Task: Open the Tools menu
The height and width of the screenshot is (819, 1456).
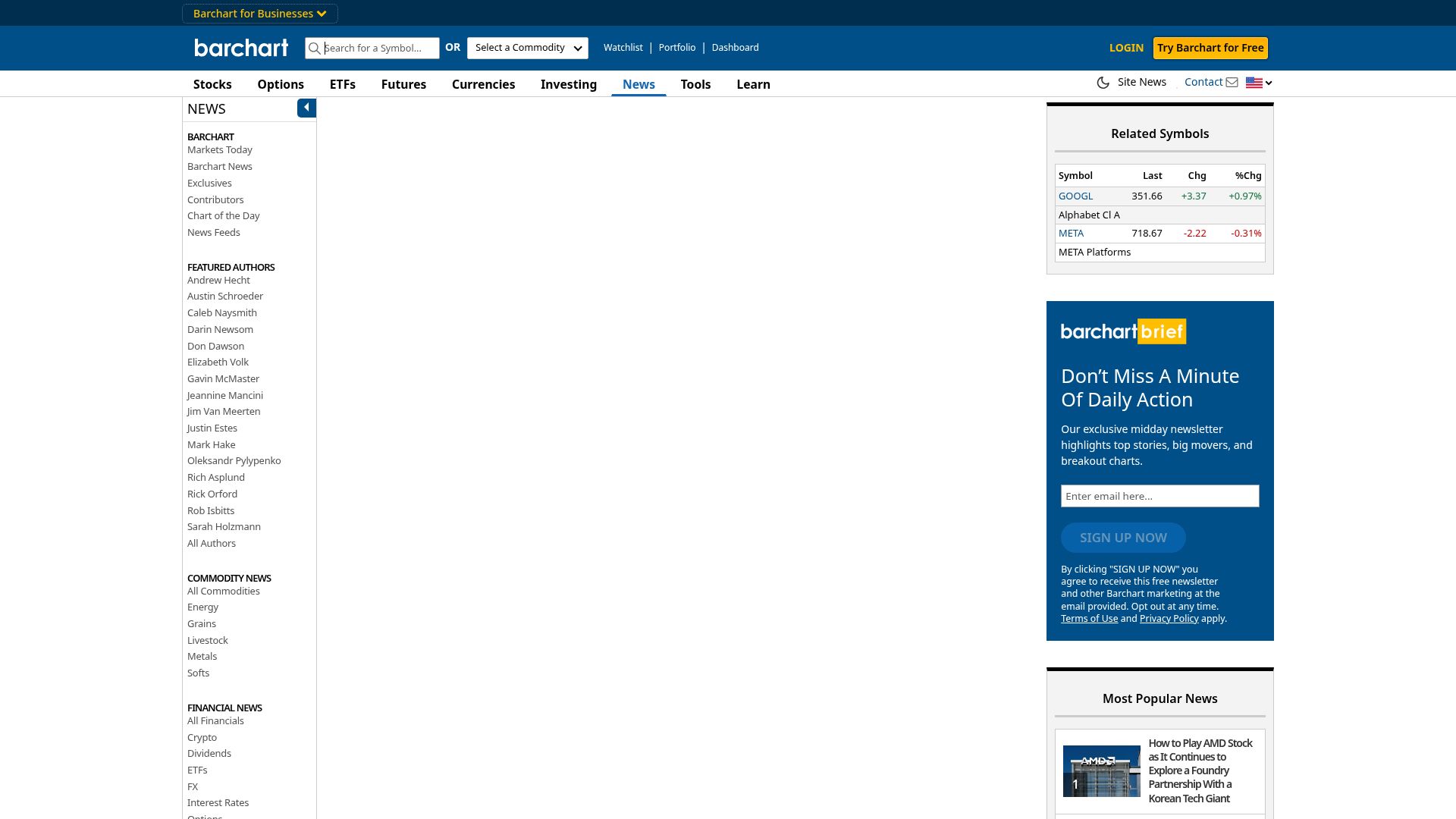Action: coord(695,84)
